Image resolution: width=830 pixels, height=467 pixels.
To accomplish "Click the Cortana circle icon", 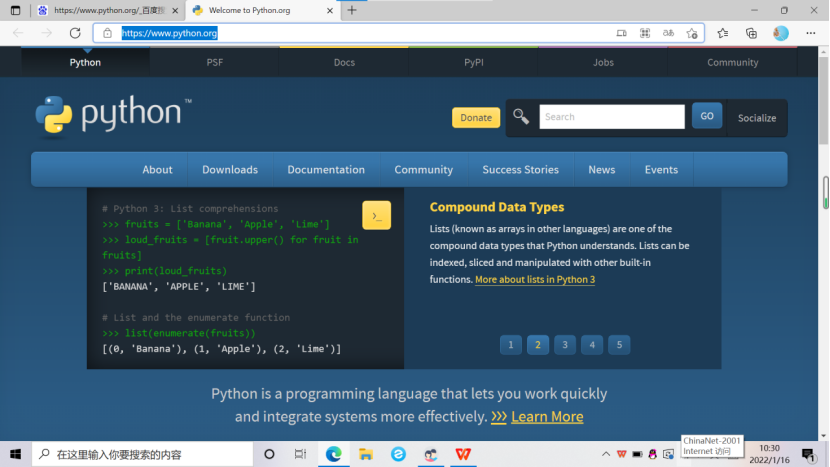I will [x=269, y=454].
